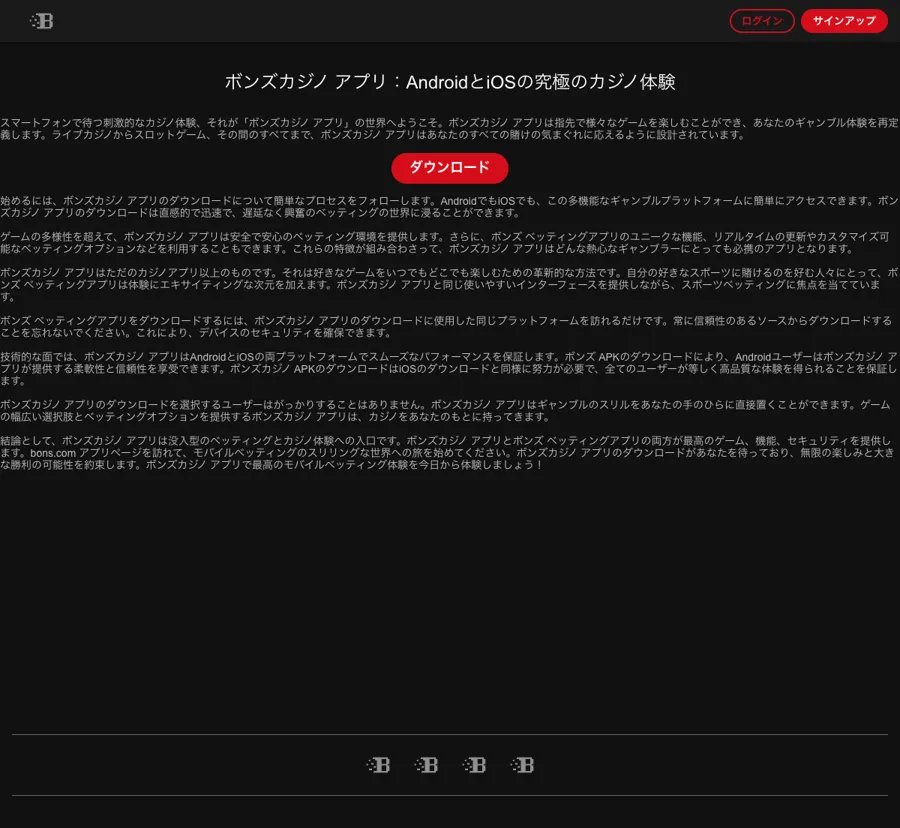This screenshot has height=828, width=900.
Task: Click the paragraph starting スマートフォンで待つ刺激的な
Action: 450,129
